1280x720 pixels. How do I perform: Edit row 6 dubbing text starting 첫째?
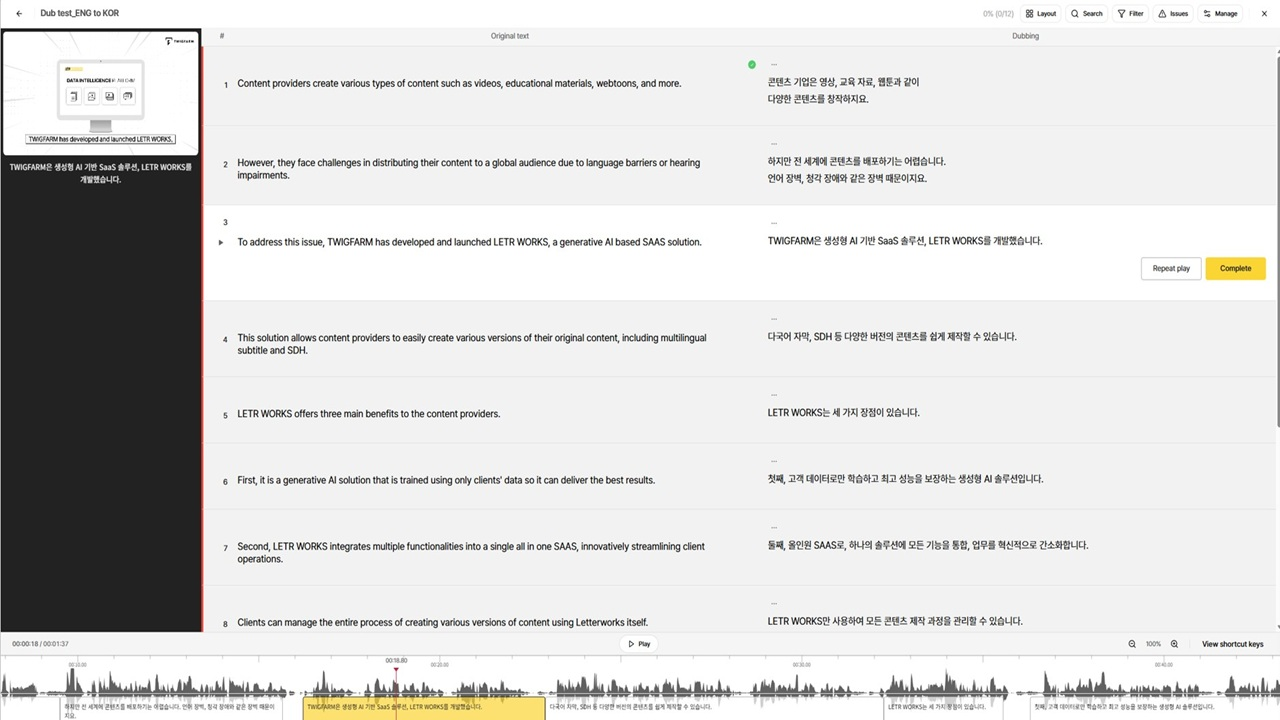pos(905,479)
